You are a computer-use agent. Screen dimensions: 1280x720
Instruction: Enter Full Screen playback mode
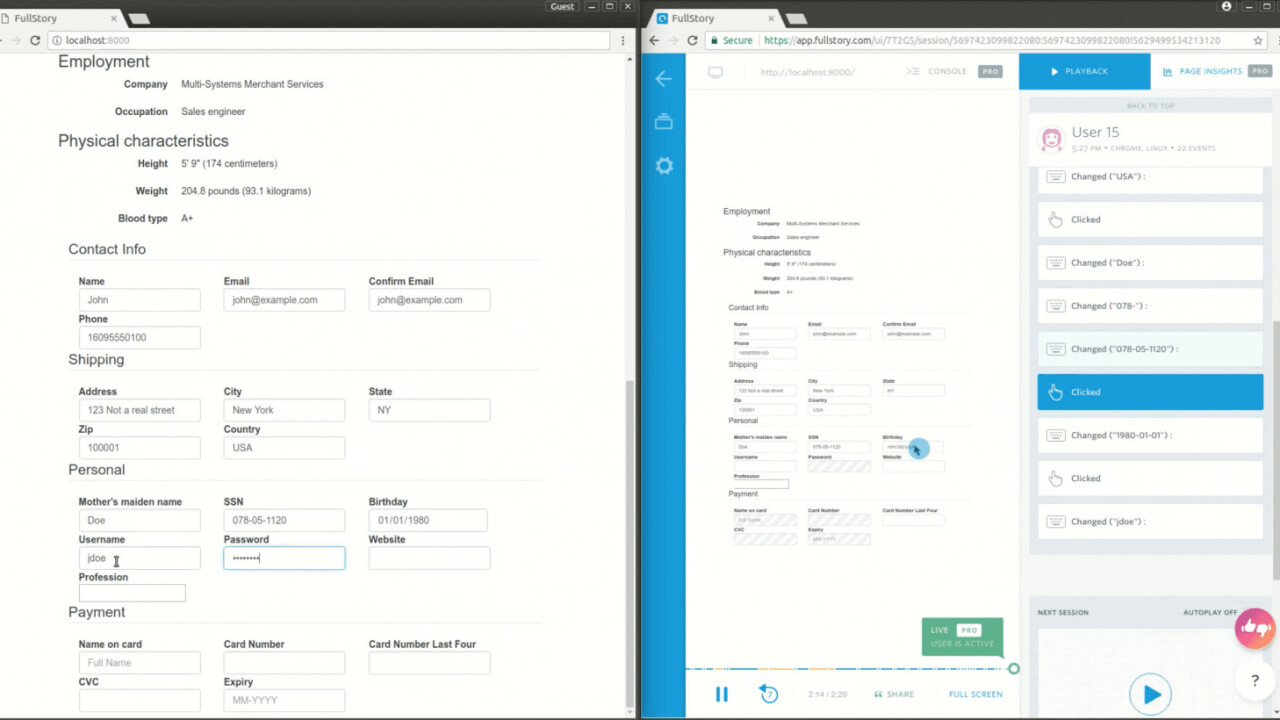[975, 694]
